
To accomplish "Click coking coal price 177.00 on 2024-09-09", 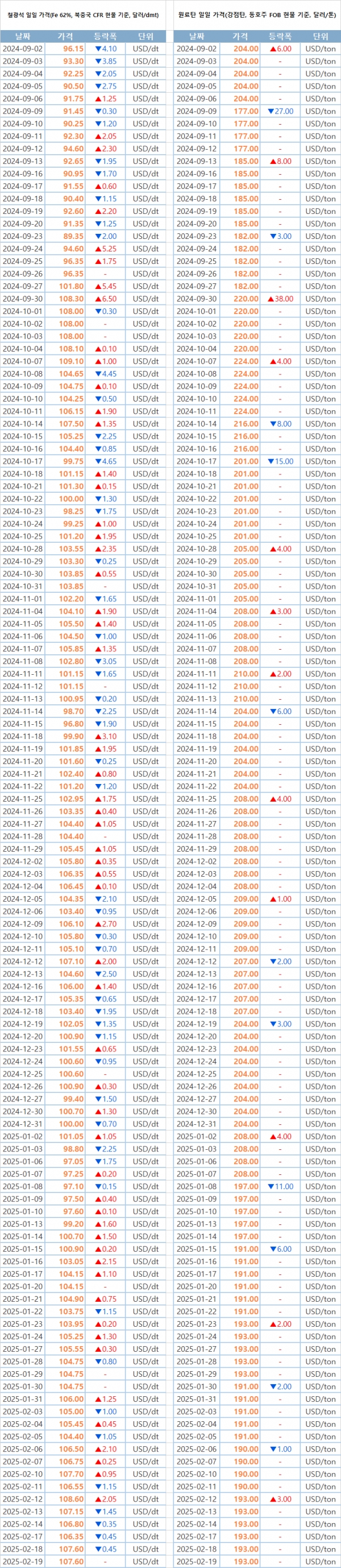I will click(246, 112).
